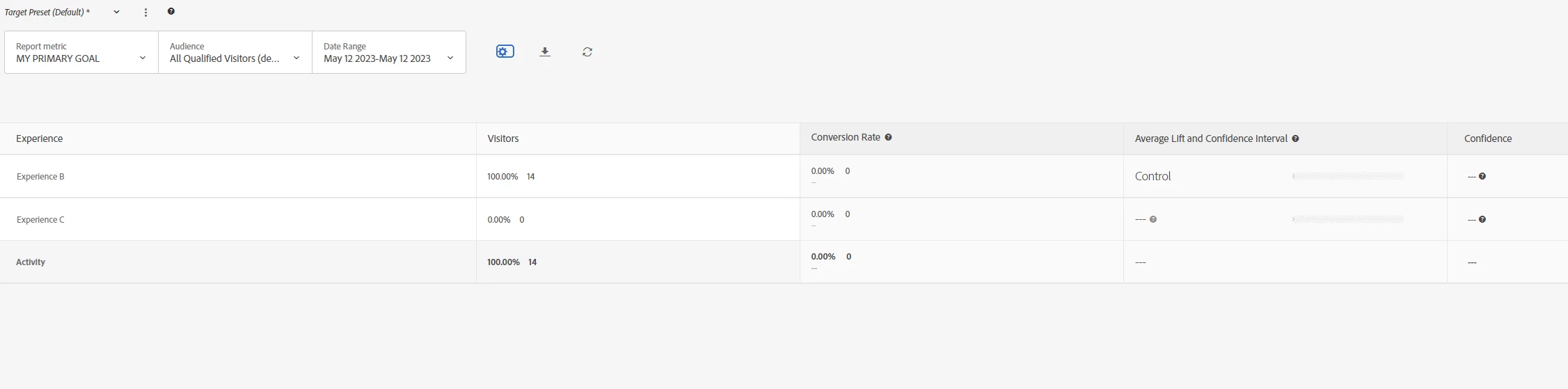Click Experience C confidence help icon
Image resolution: width=1568 pixels, height=389 pixels.
click(x=1482, y=220)
